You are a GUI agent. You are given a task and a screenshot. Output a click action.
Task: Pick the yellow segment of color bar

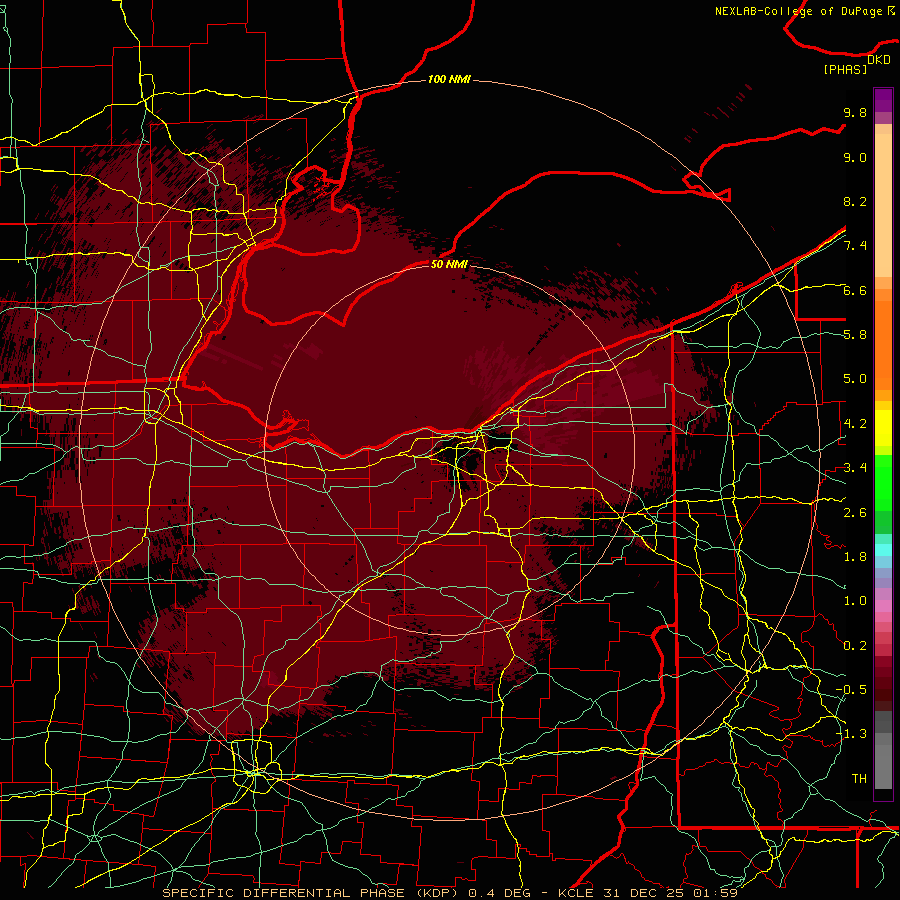tap(883, 428)
